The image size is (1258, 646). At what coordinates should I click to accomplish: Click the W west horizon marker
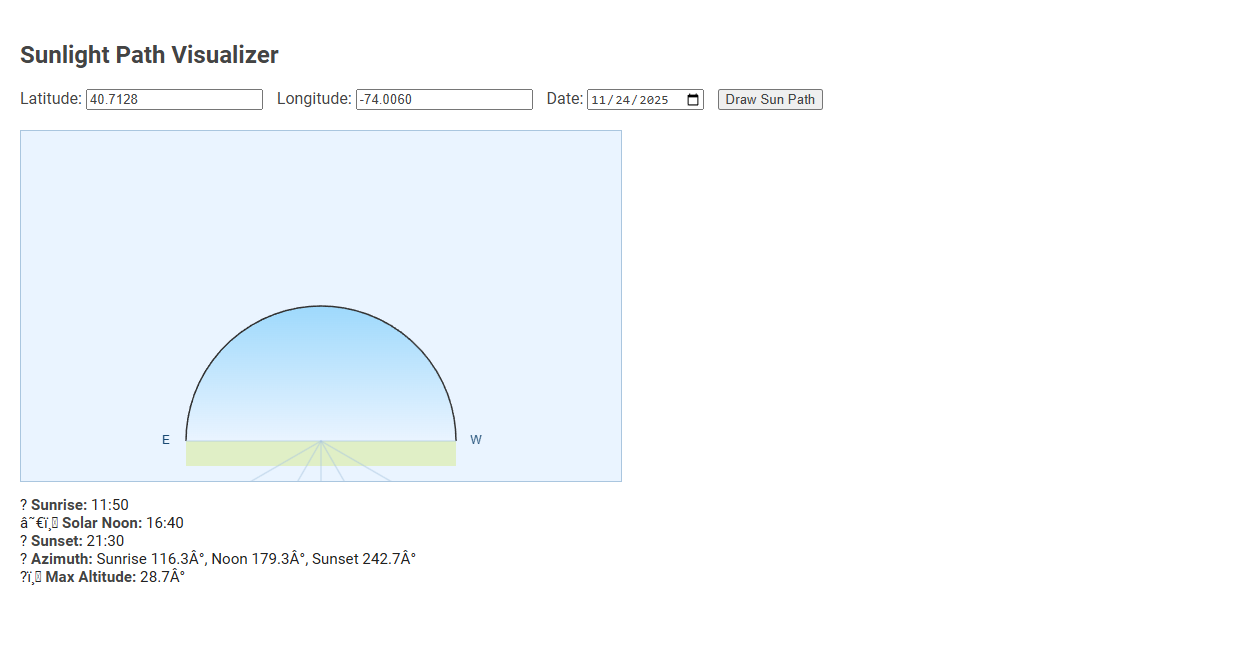click(476, 439)
